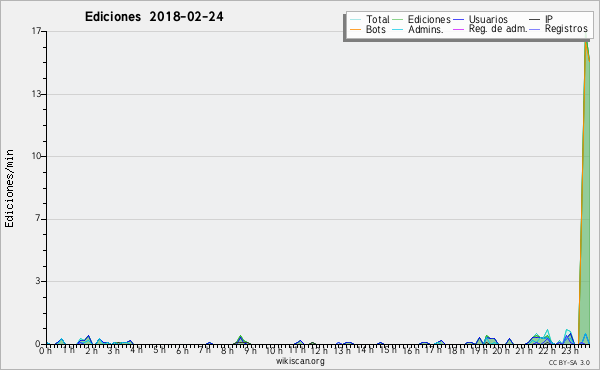Click the x-axis label '9 h'
The height and width of the screenshot is (370, 600).
pyautogui.click(x=250, y=350)
